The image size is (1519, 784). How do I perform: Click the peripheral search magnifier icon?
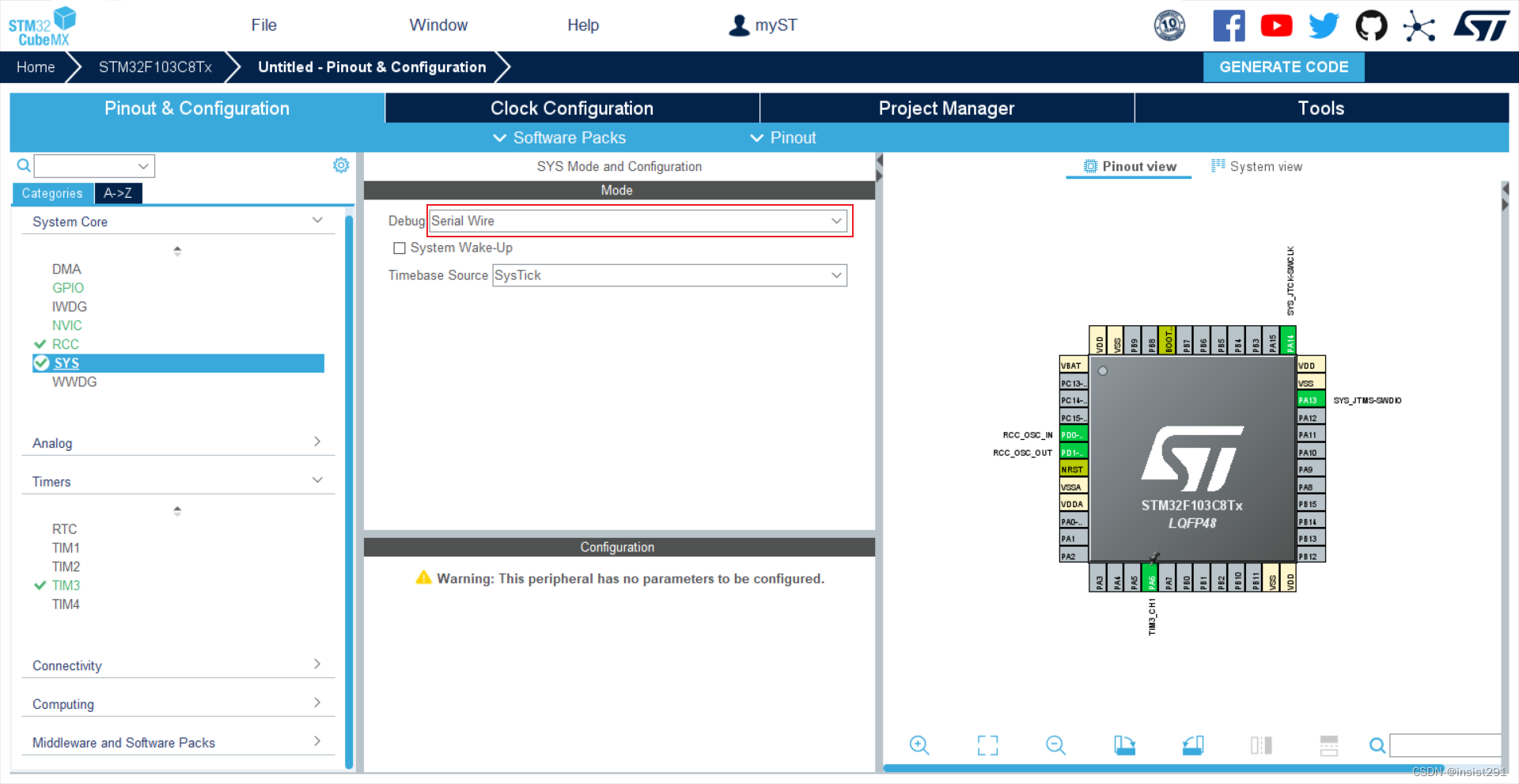24,165
